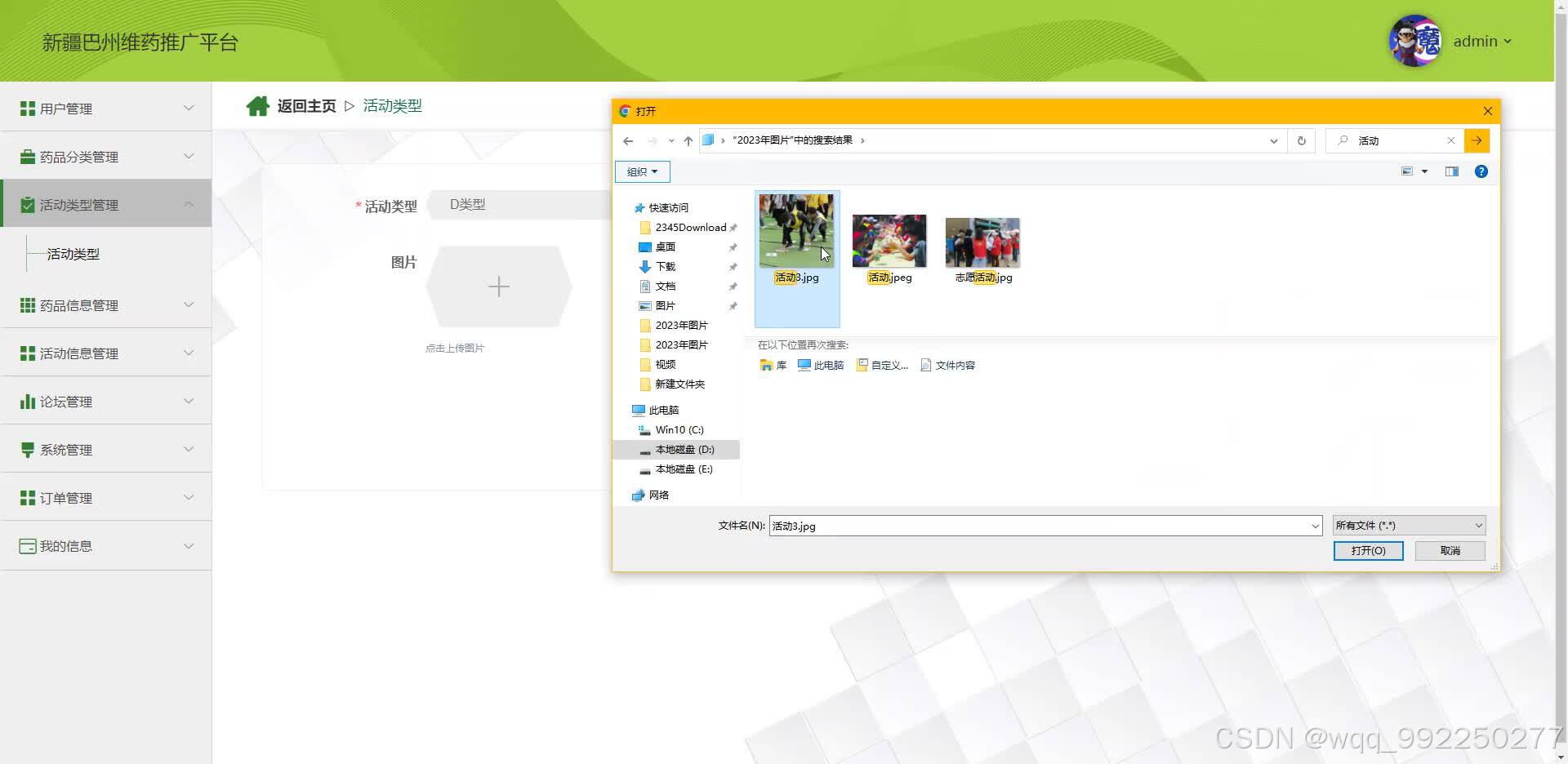
Task: Click the 返回主页 link
Action: coord(306,106)
